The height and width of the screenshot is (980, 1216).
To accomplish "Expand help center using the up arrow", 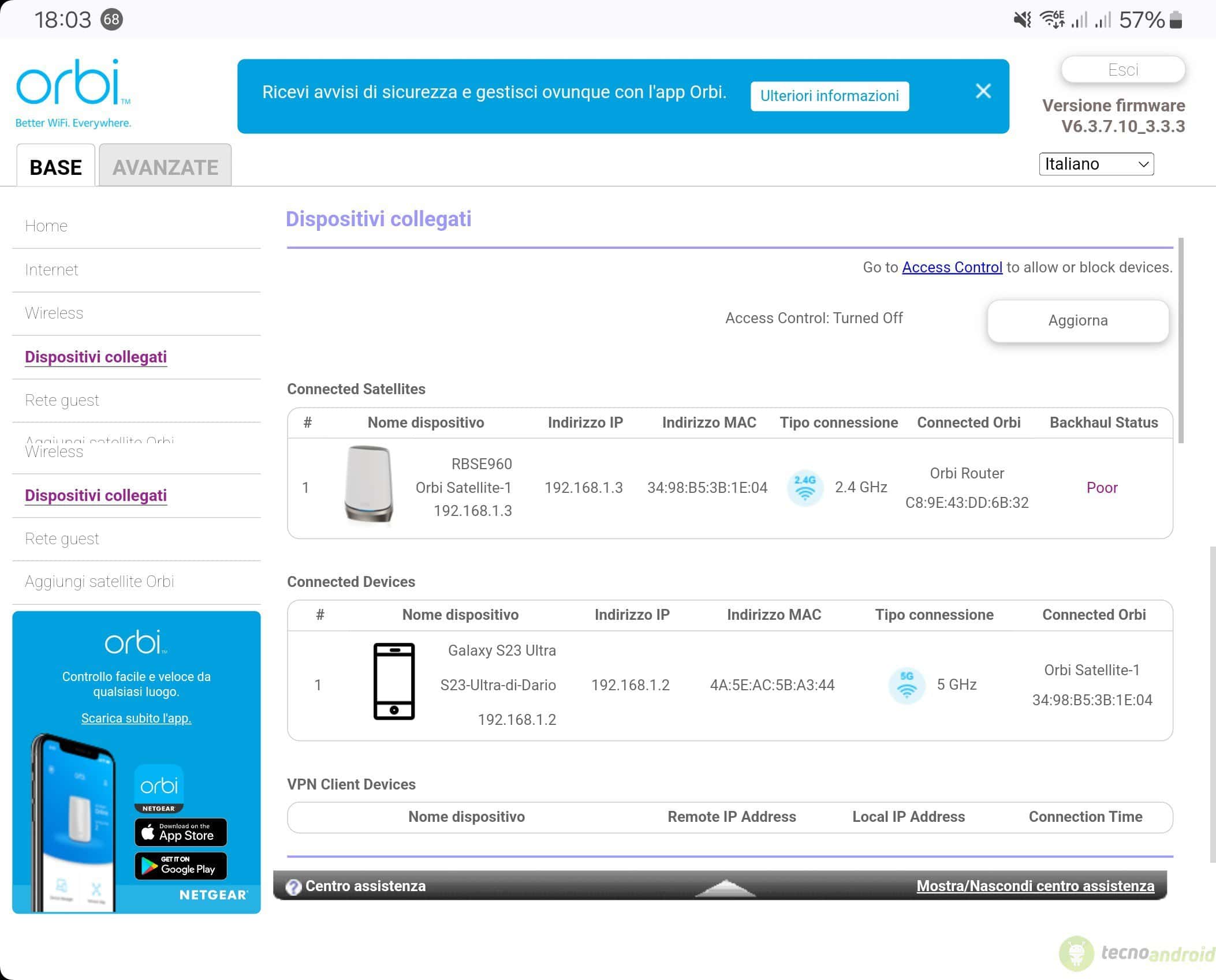I will pos(725,888).
